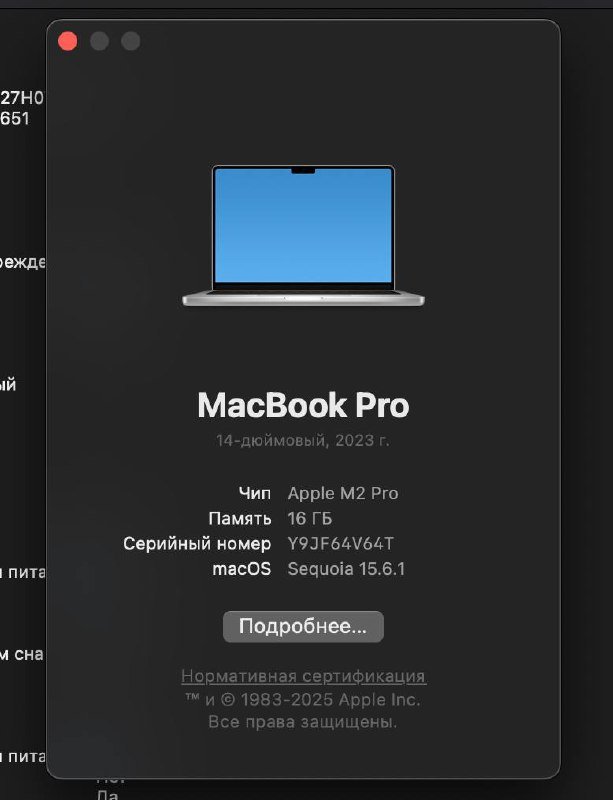Click the MacBook Pro title
This screenshot has height=800, width=613.
pos(303,406)
